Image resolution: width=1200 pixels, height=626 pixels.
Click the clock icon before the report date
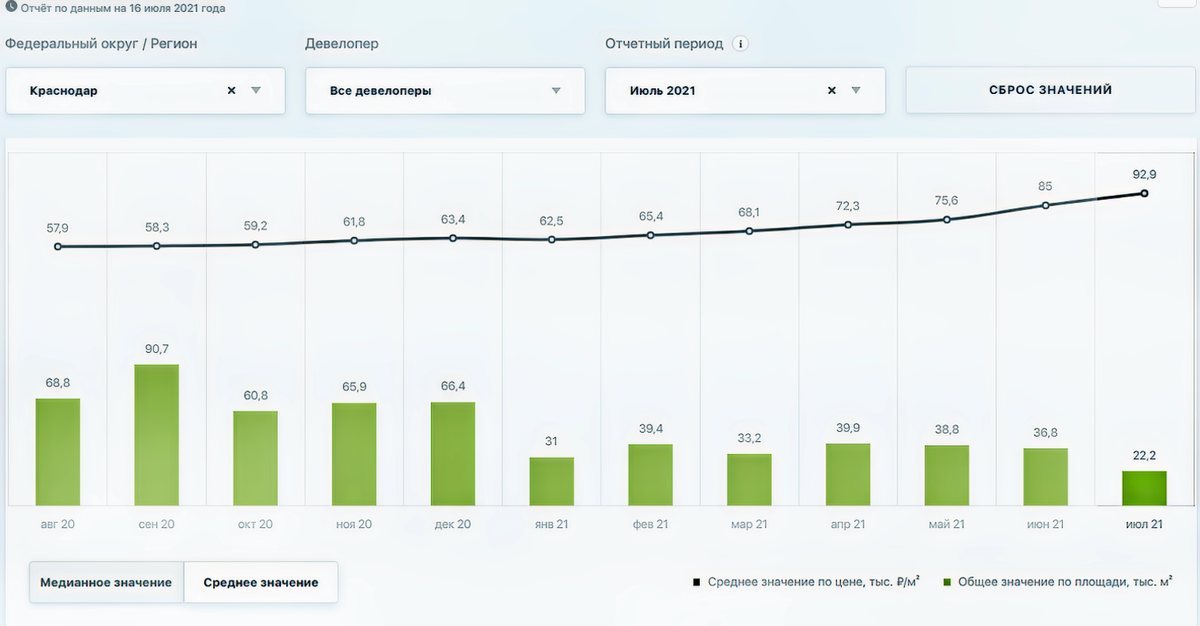pos(10,7)
